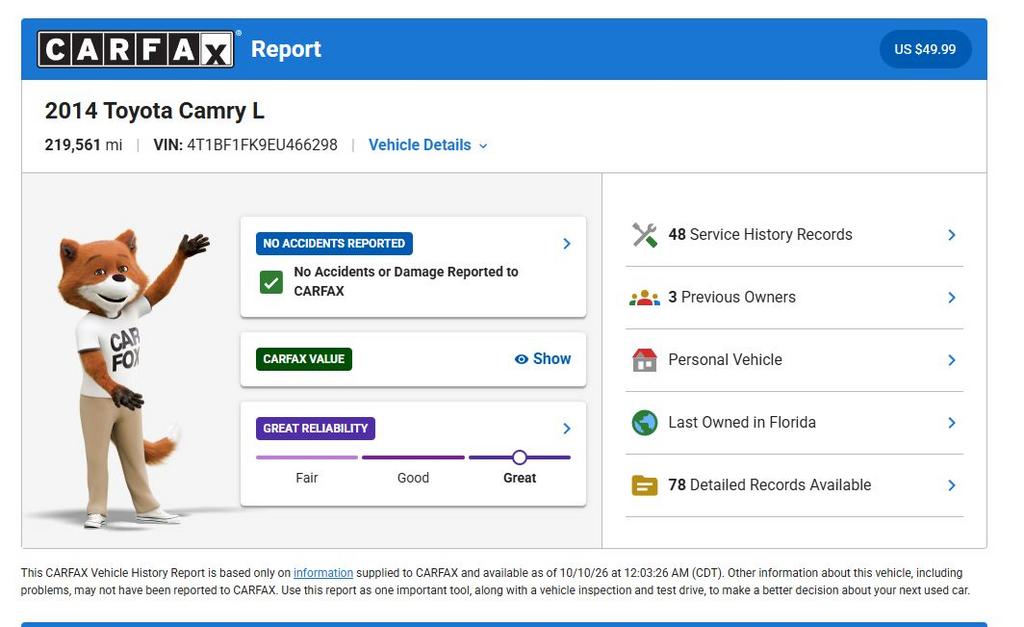The height and width of the screenshot is (627, 1024).
Task: Expand the 78 Detailed Records Available row
Action: tap(794, 485)
